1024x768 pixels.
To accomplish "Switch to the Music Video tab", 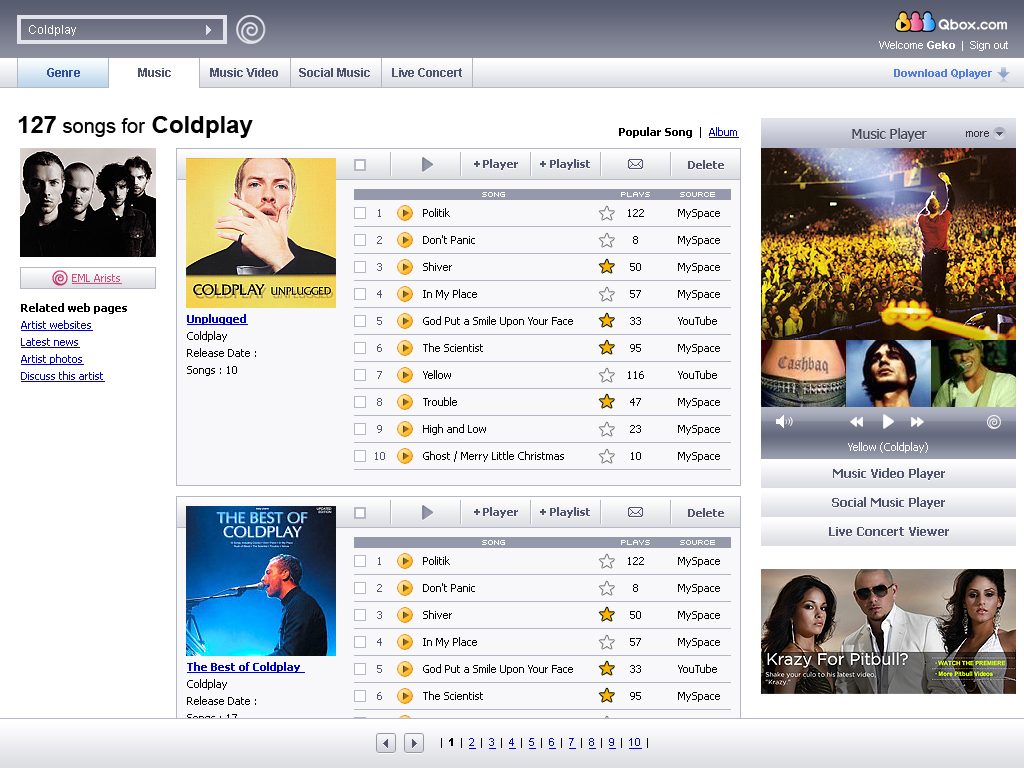I will pyautogui.click(x=244, y=72).
